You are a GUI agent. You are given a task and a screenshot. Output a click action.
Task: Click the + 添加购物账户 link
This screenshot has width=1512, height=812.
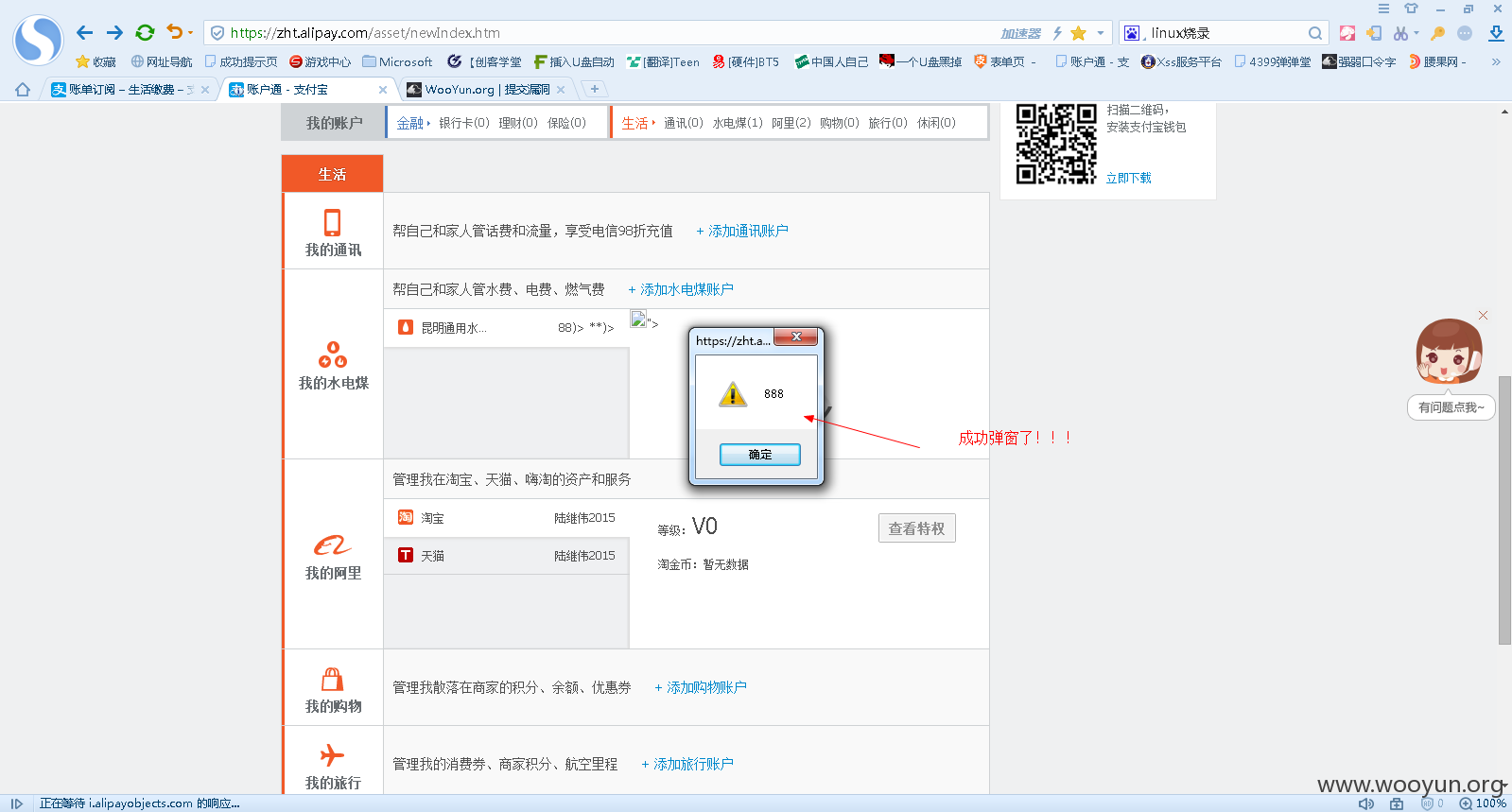(x=701, y=687)
